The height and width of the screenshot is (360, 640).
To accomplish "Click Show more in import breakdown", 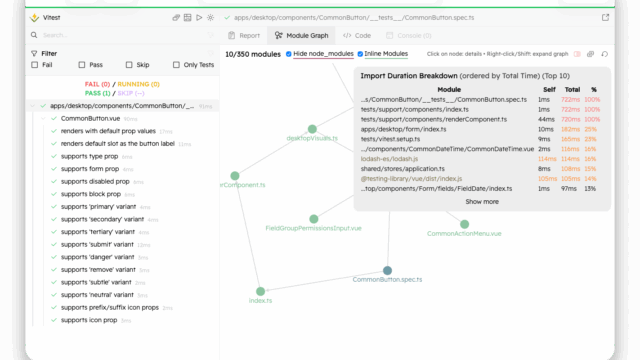I will click(482, 202).
